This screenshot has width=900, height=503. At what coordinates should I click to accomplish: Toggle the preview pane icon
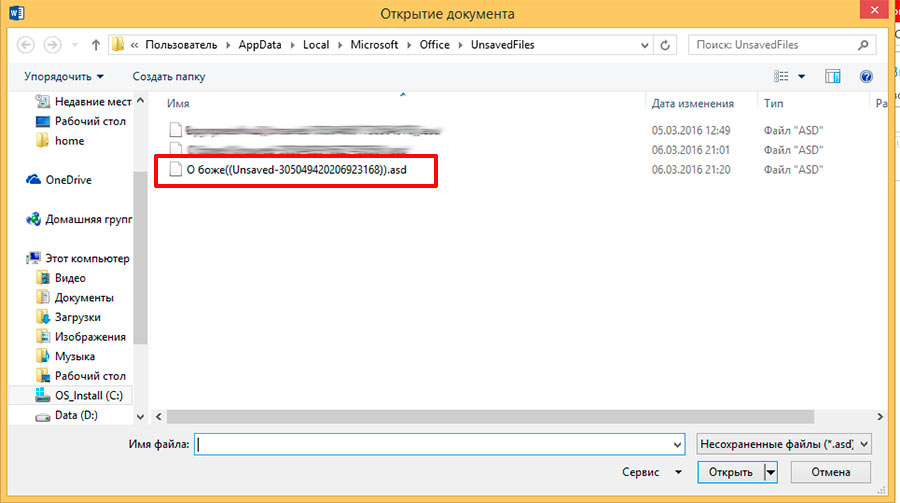click(x=832, y=76)
